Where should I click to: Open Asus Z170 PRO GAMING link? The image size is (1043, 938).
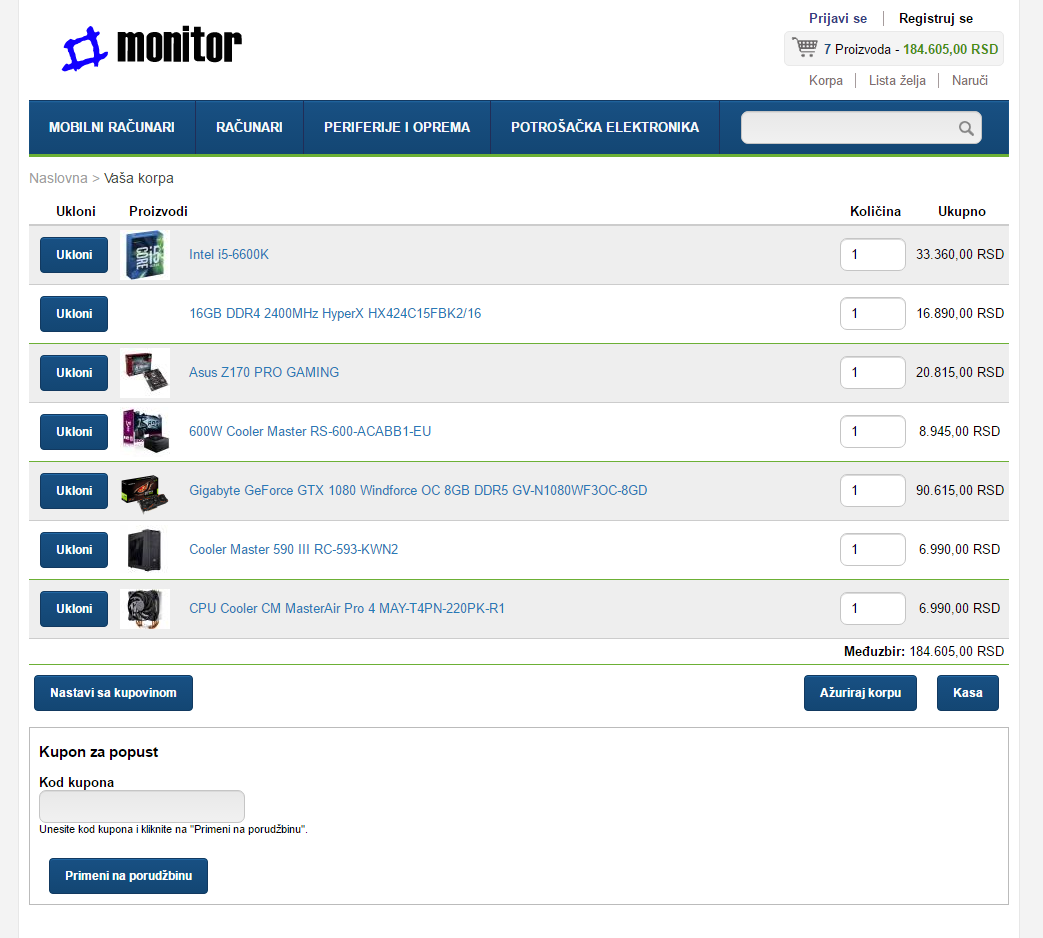tap(264, 373)
